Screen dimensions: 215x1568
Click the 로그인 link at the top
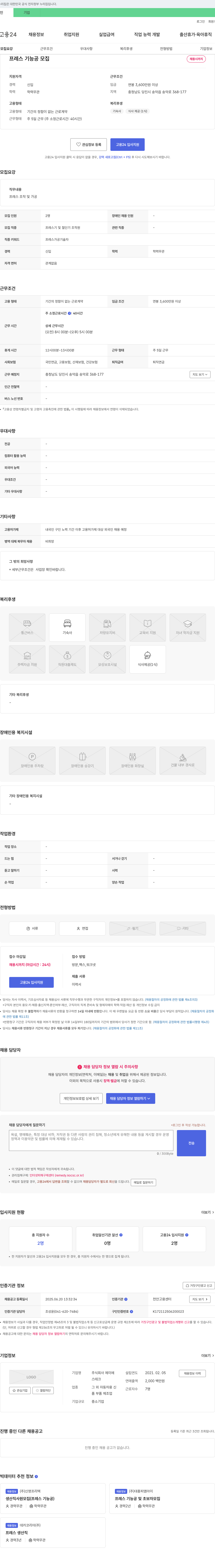coord(200,21)
